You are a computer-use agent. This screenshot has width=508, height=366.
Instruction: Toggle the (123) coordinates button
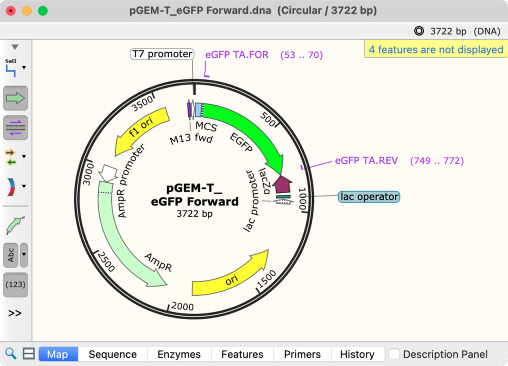pyautogui.click(x=15, y=284)
